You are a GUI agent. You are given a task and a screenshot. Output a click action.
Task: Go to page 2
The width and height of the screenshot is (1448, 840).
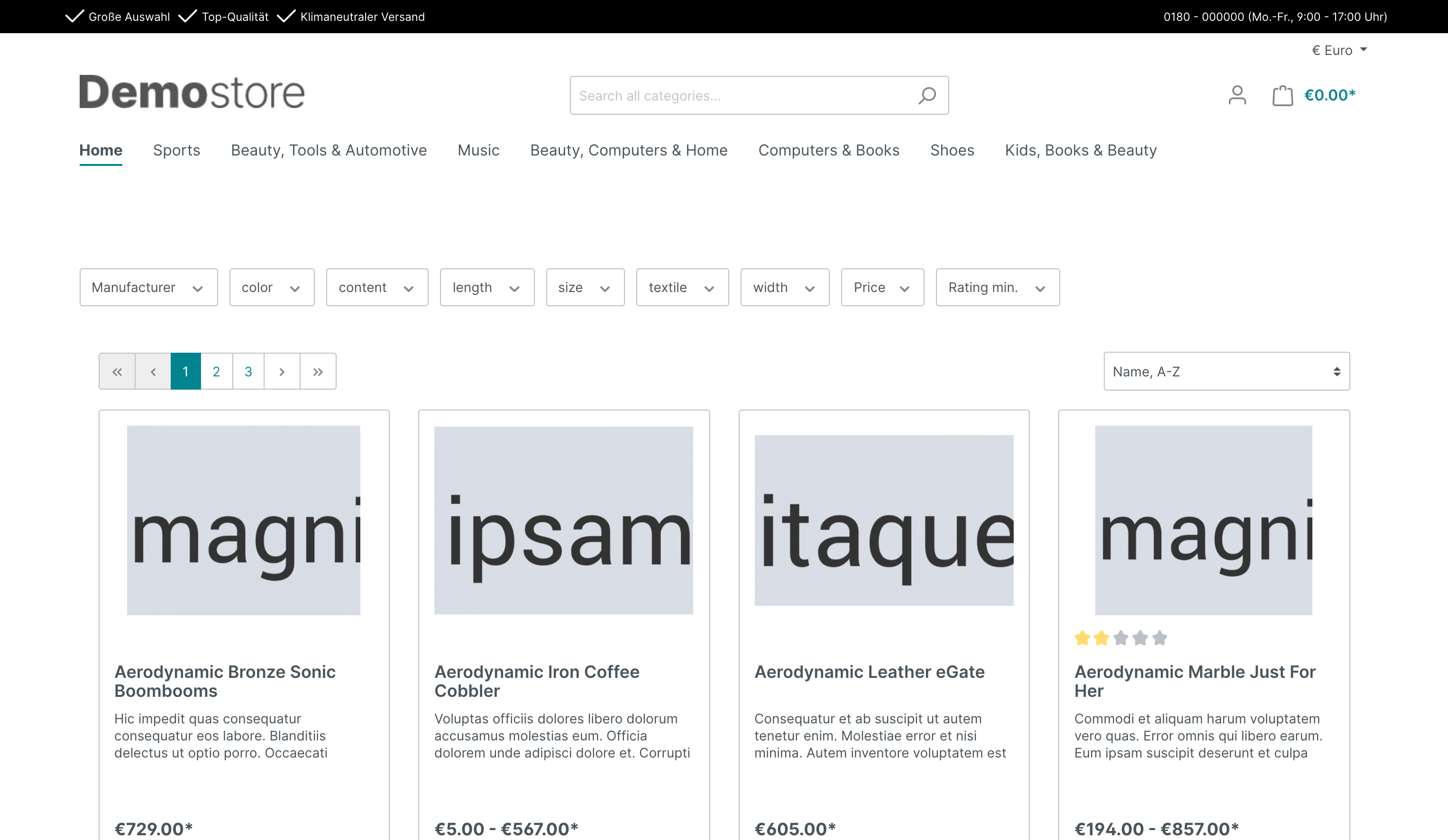(x=217, y=372)
